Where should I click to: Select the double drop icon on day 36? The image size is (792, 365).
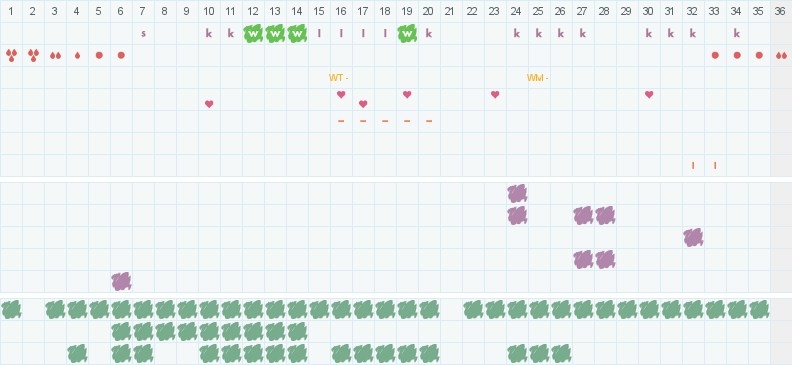tap(781, 56)
